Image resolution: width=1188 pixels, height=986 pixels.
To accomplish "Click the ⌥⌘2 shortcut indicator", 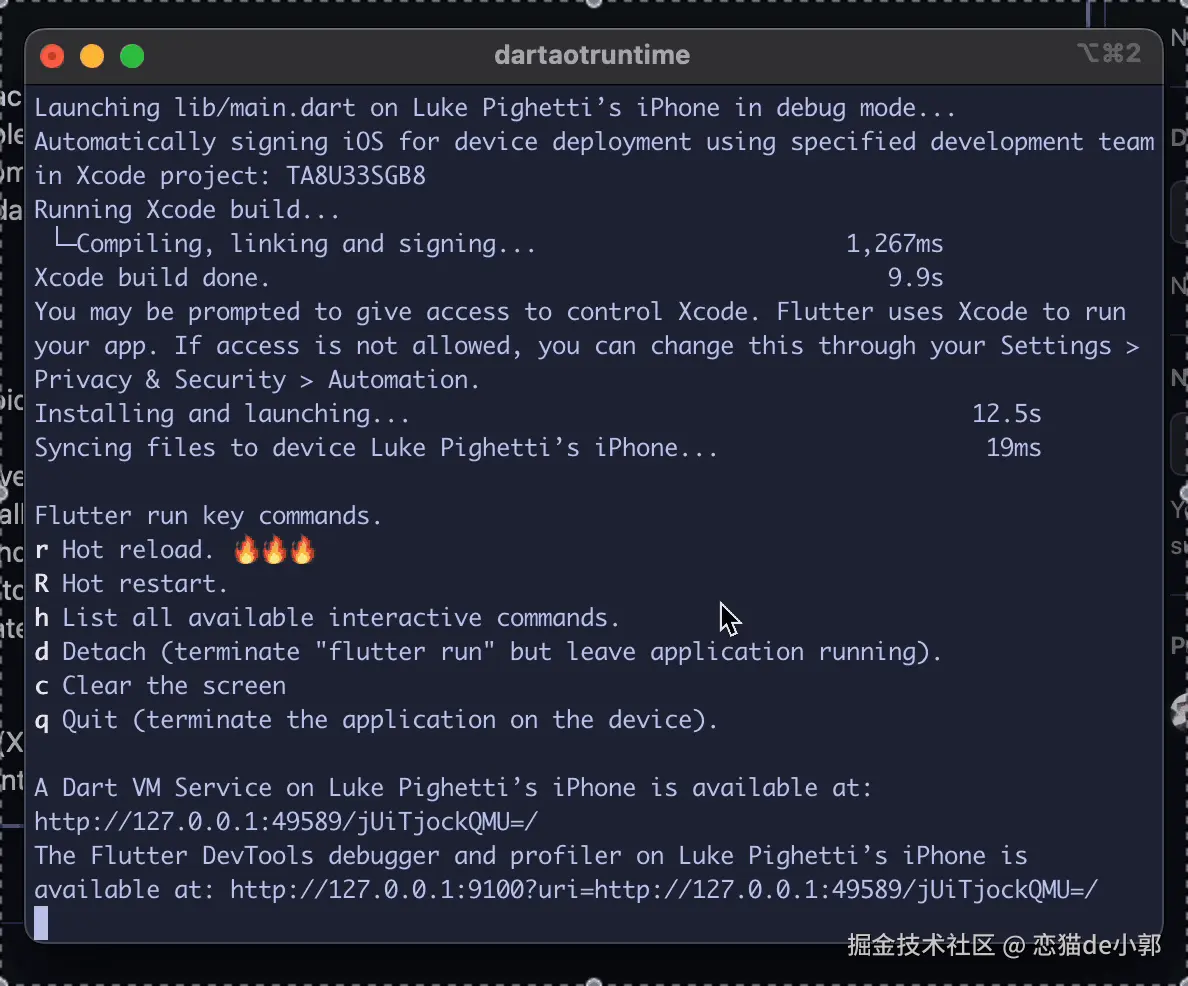I will pos(1109,53).
